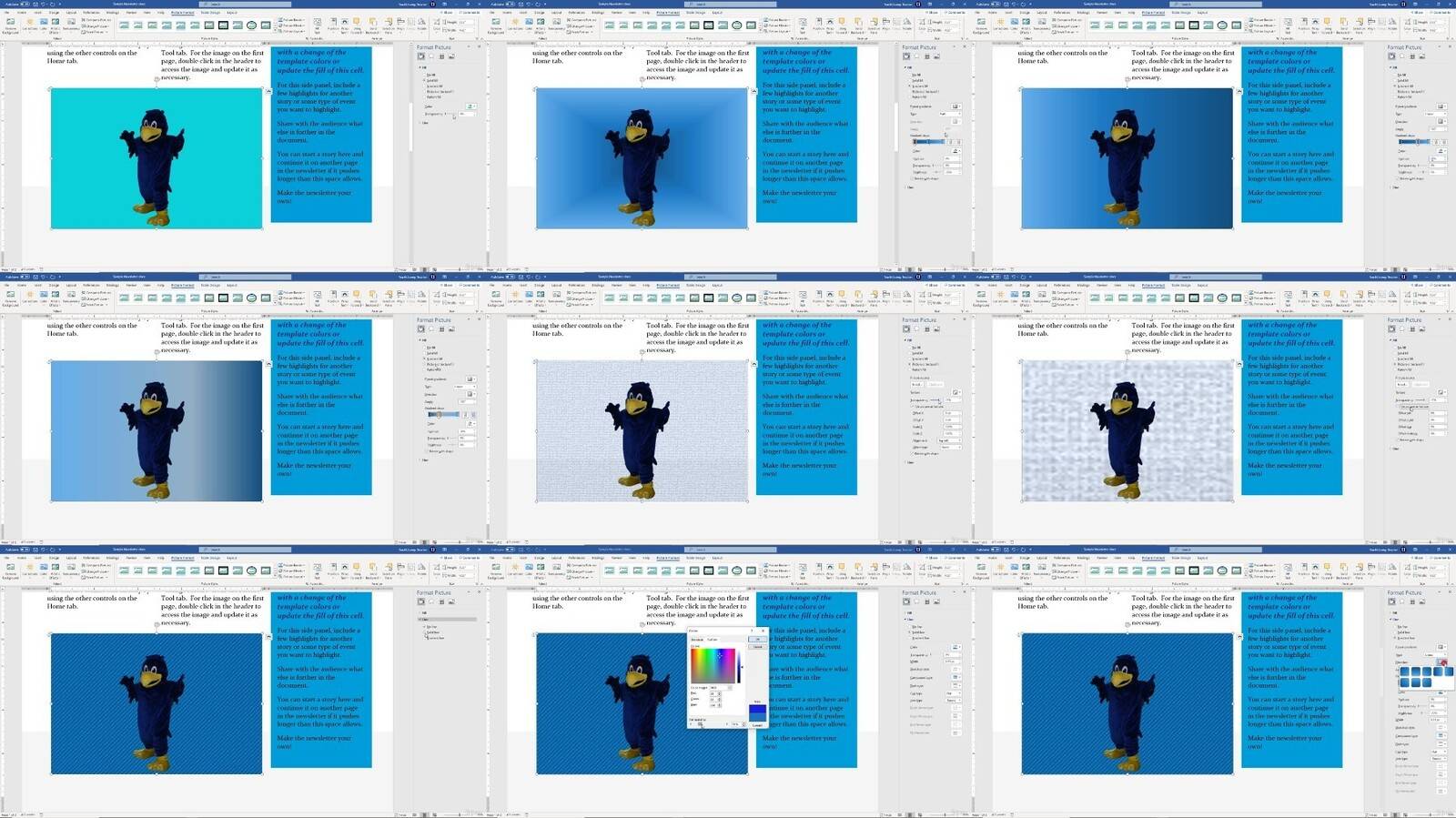Click Bring Forward in the radial-gradient picture window

(842, 25)
